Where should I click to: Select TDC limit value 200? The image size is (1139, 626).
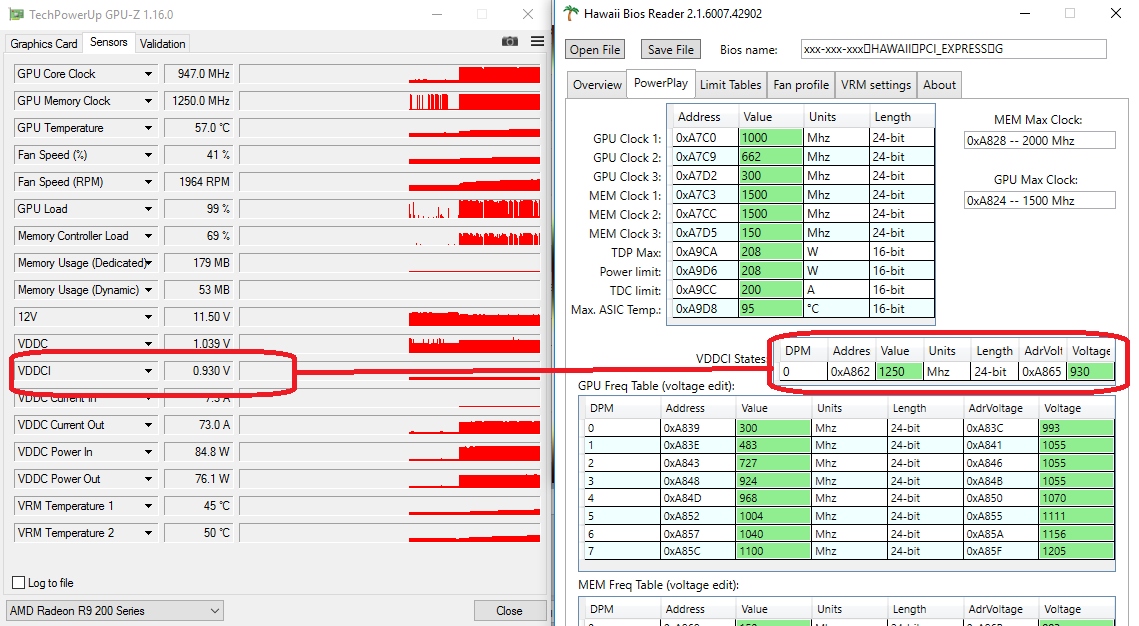(x=771, y=290)
